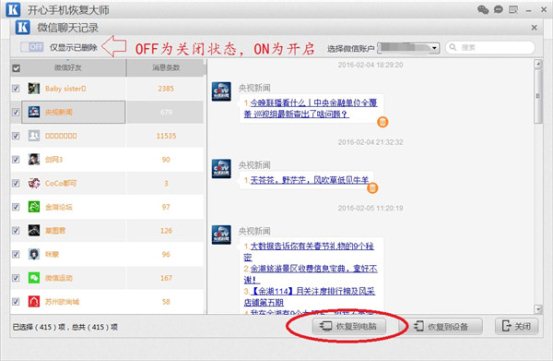Click the dark avatar in the 126-message row

pyautogui.click(x=34, y=230)
